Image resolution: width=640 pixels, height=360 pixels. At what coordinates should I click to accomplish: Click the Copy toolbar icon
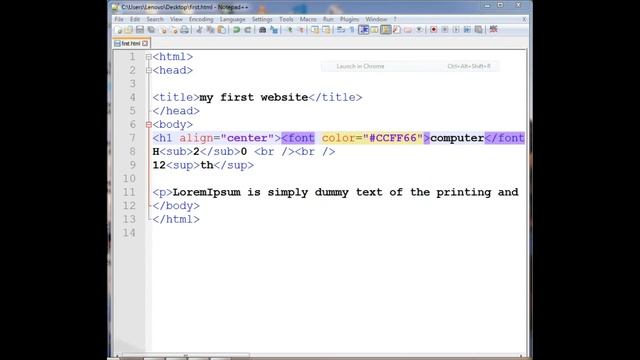coord(210,30)
